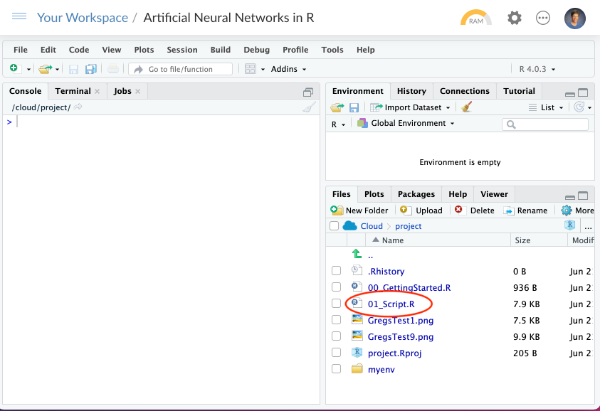Open project settings gear icon

coord(514,18)
